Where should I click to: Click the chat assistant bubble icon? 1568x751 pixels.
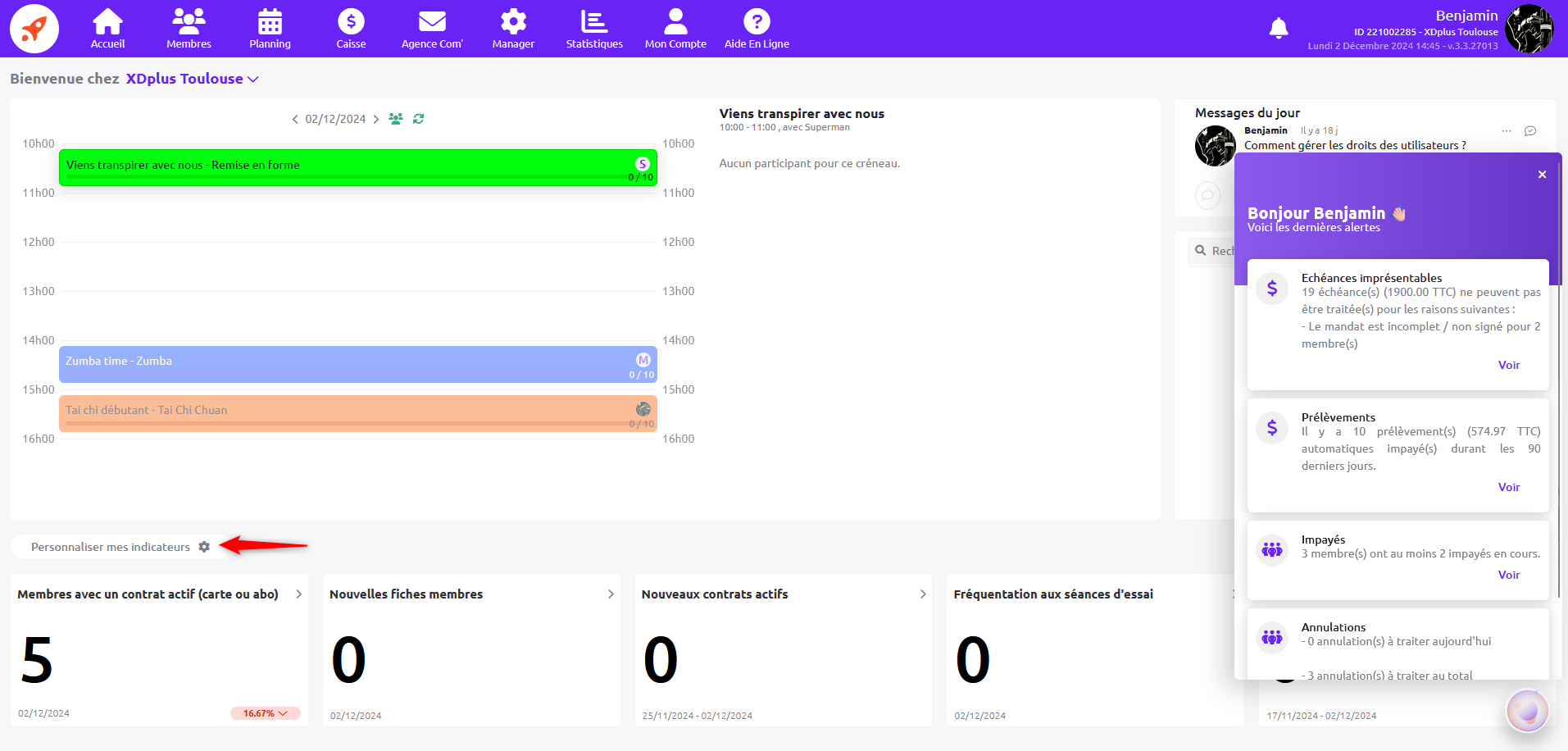(1527, 711)
